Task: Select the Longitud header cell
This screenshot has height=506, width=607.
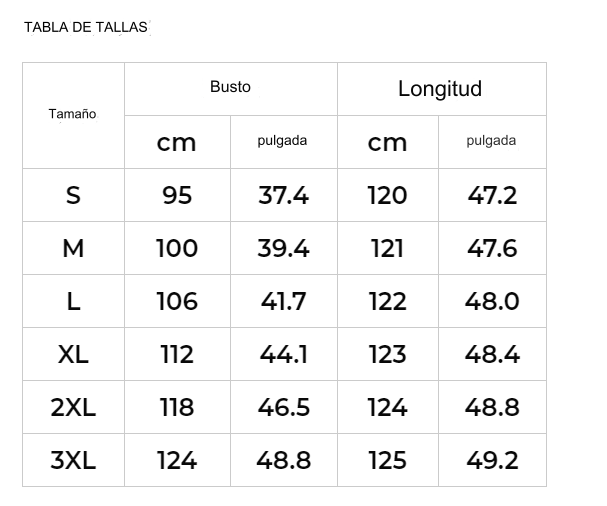Action: (x=440, y=88)
